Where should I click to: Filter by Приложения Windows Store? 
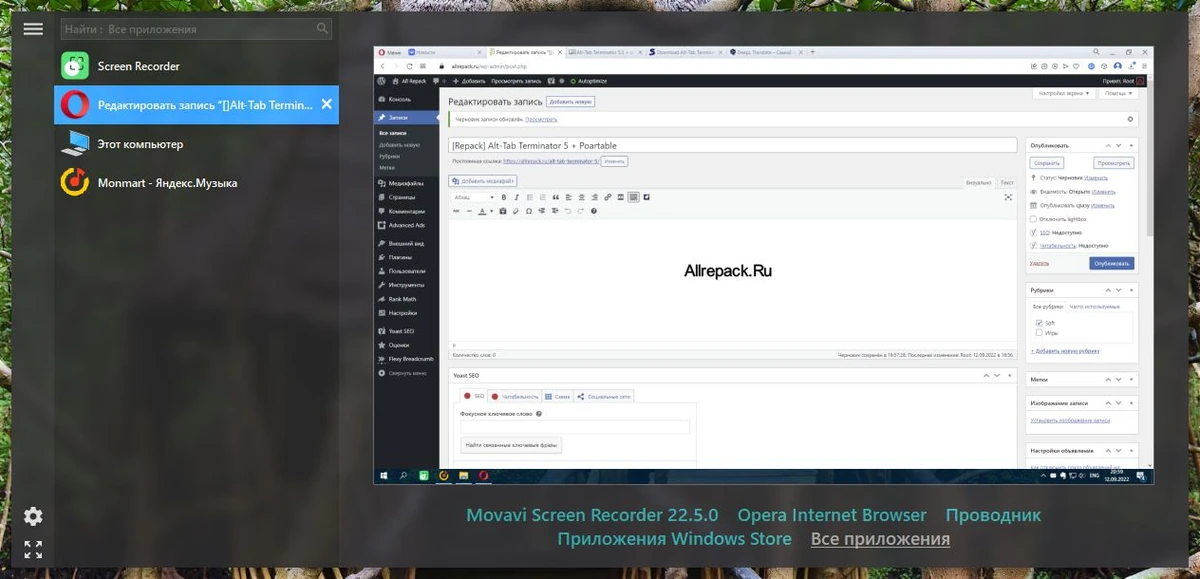674,539
